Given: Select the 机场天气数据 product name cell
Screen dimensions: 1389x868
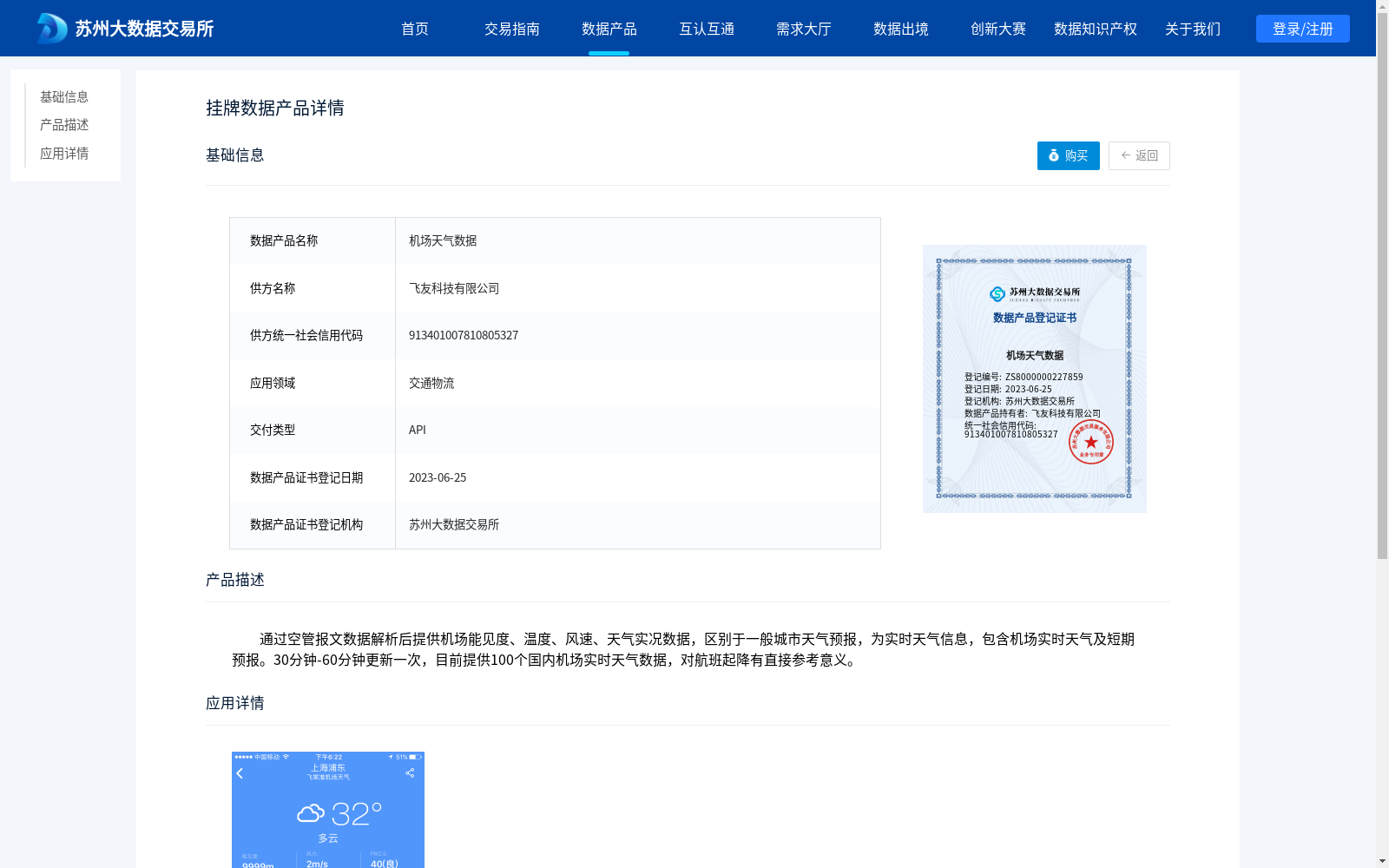Looking at the screenshot, I should (638, 241).
